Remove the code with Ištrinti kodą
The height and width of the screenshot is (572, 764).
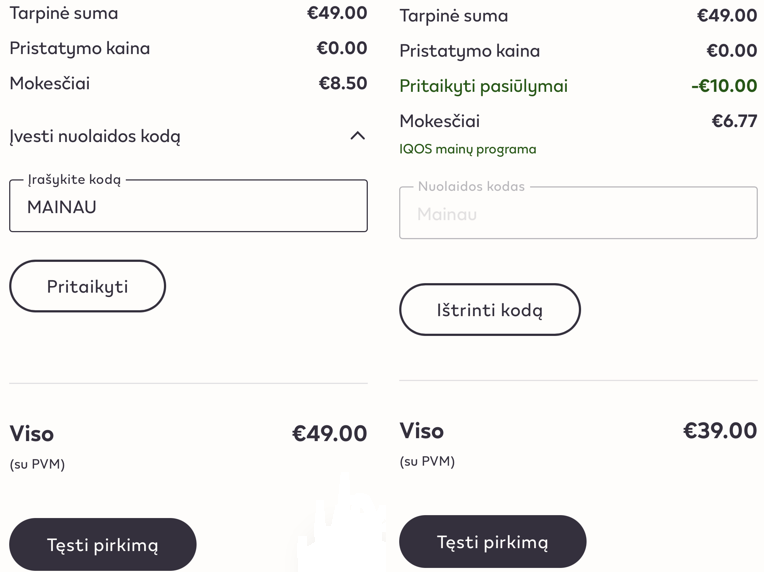[490, 309]
